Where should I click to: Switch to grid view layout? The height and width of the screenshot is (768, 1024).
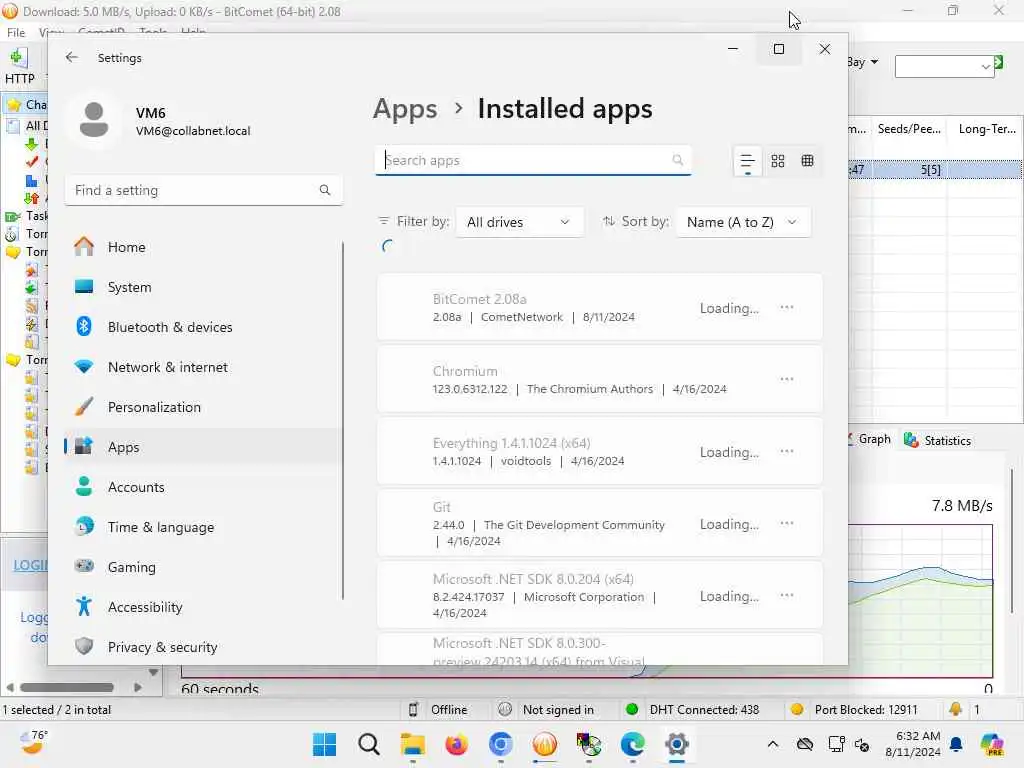tap(777, 161)
